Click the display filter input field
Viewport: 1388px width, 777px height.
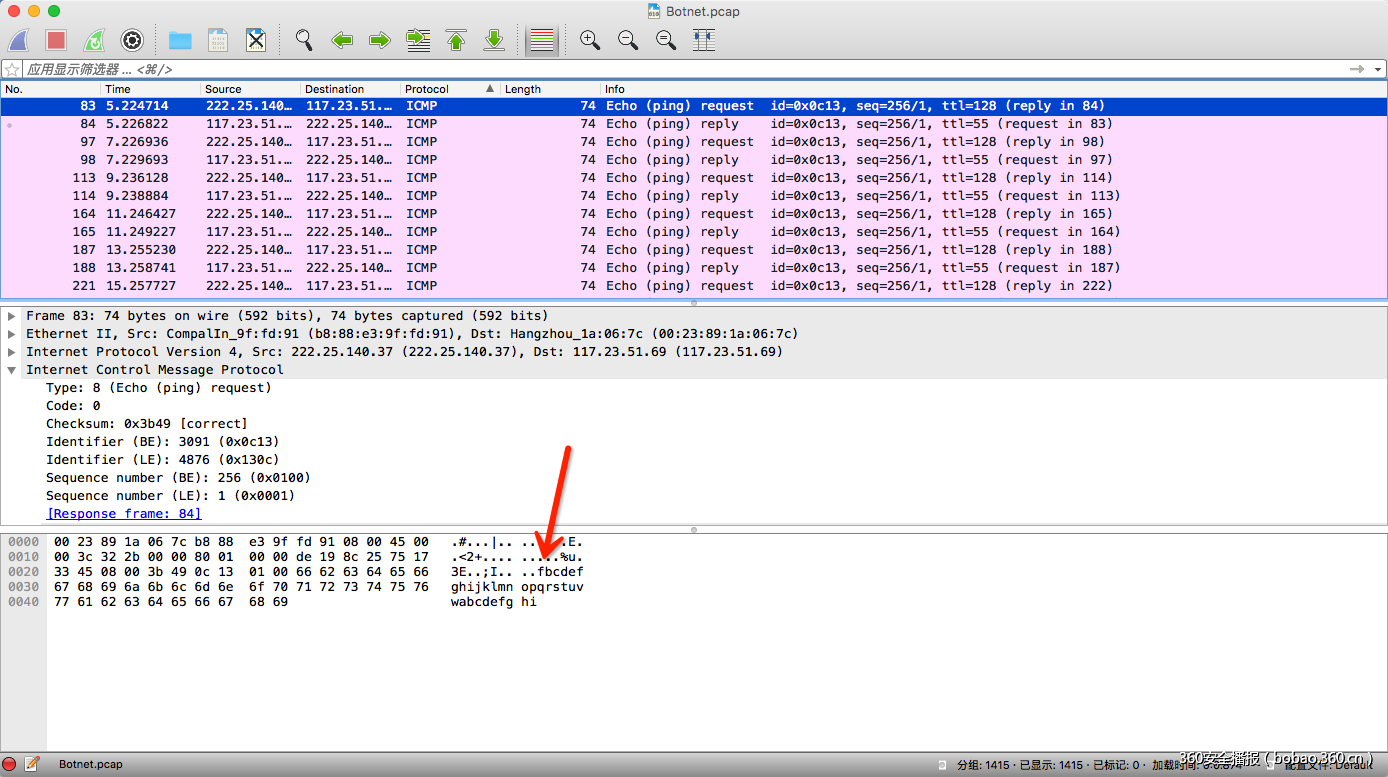(600, 70)
